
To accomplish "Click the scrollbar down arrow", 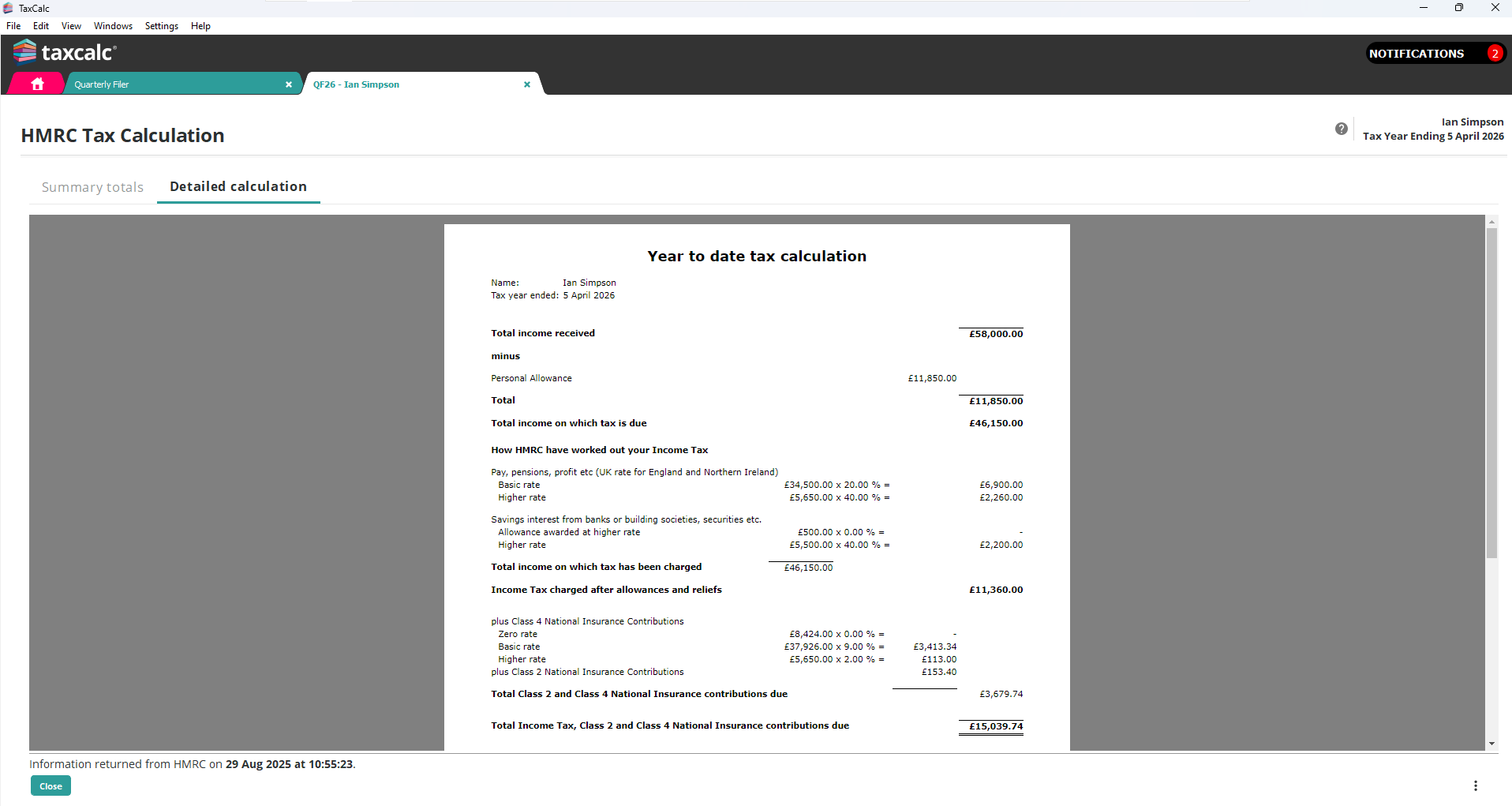I will (x=1491, y=744).
